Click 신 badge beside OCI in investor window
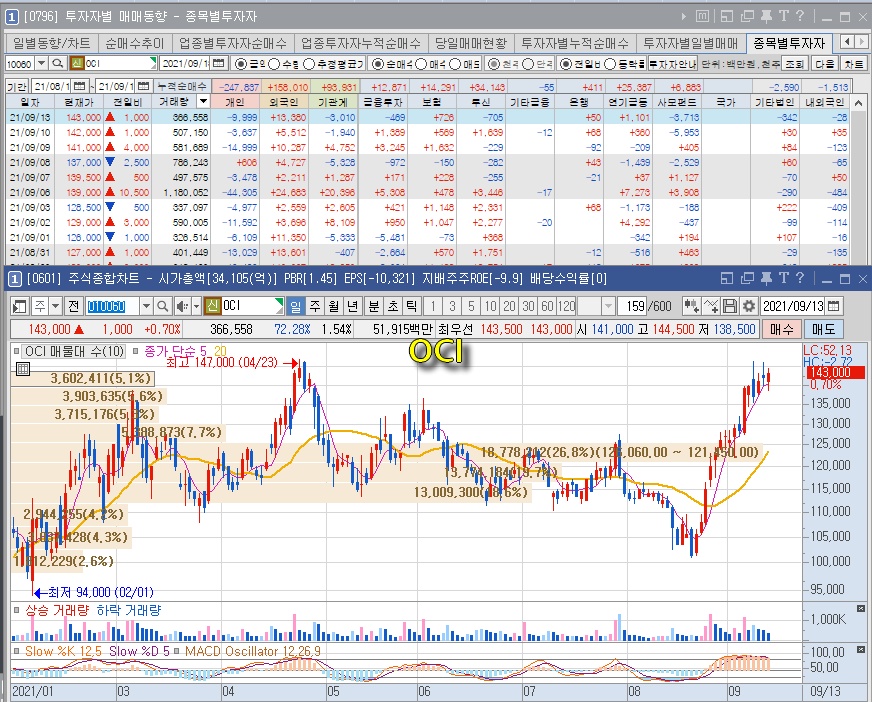Viewport: 872px width, 702px height. (x=77, y=63)
